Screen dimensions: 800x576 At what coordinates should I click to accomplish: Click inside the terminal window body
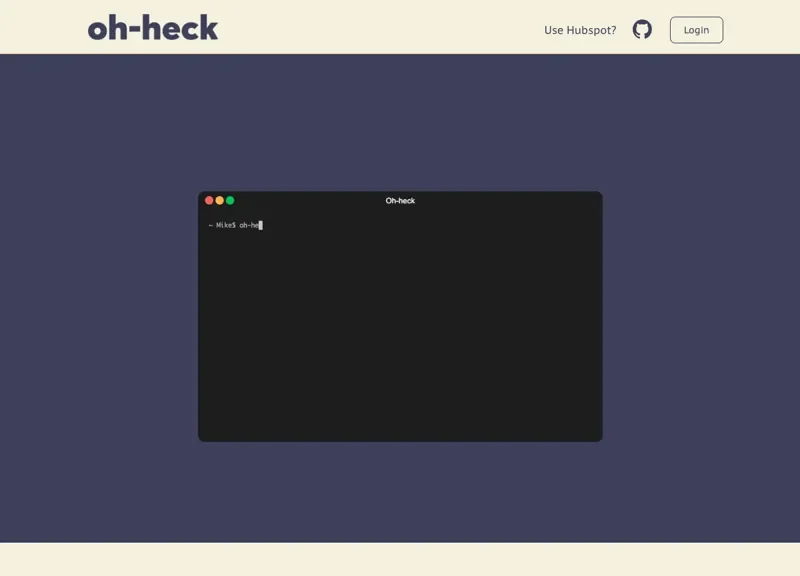click(x=400, y=330)
